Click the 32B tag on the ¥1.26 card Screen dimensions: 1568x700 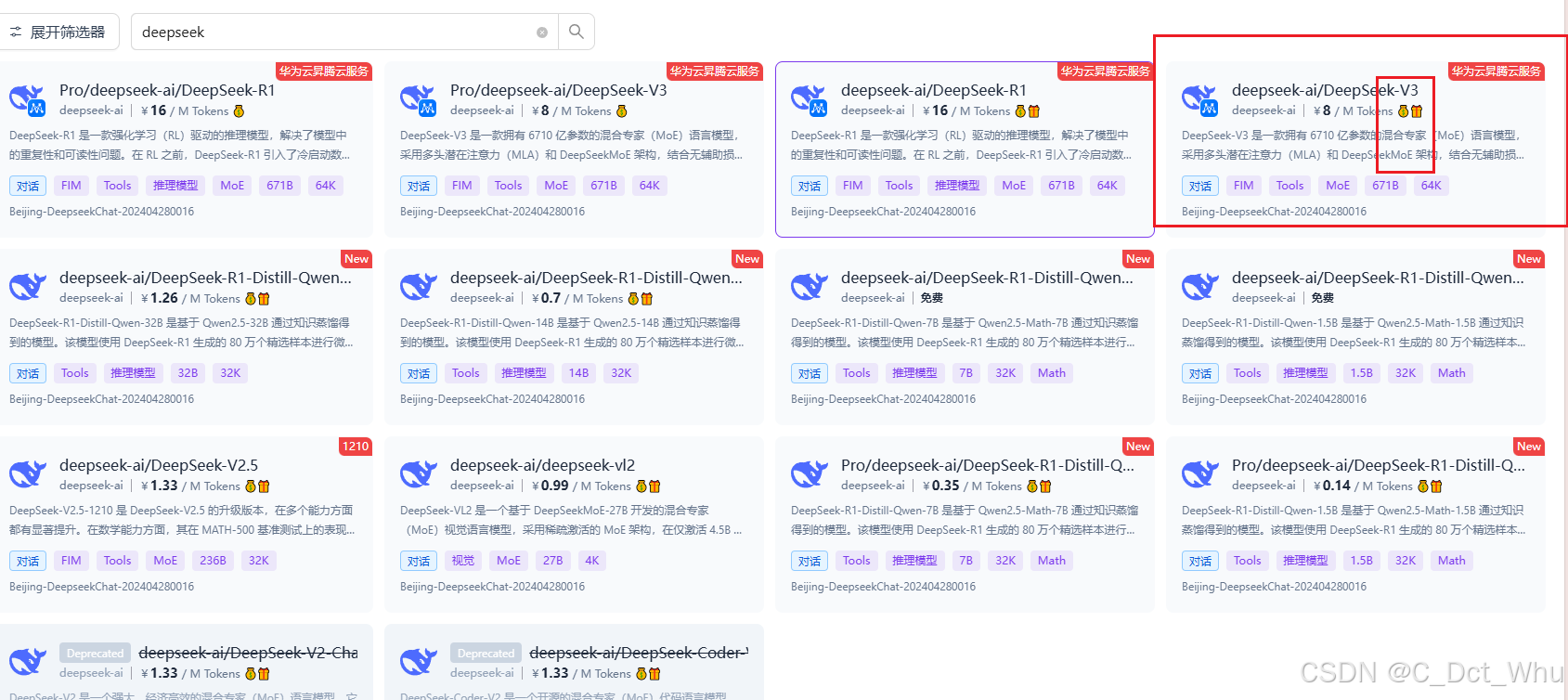tap(188, 373)
